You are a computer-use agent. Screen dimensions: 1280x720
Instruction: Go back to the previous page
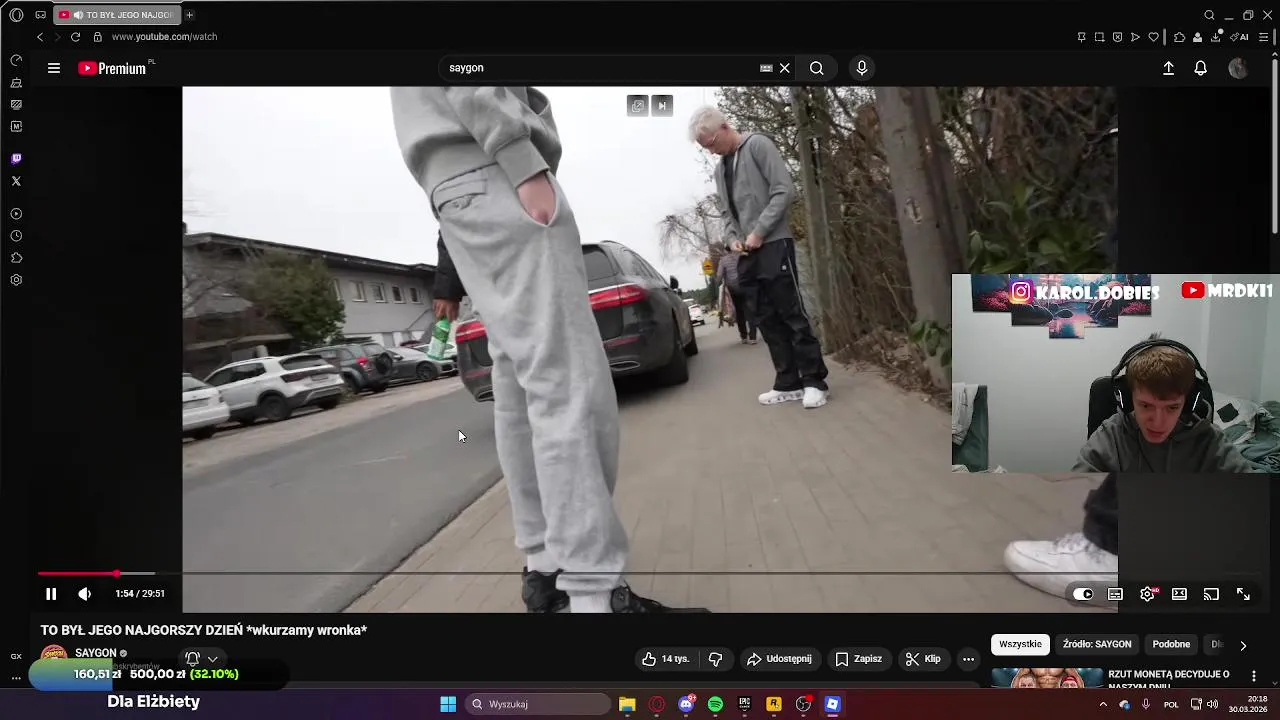(40, 37)
